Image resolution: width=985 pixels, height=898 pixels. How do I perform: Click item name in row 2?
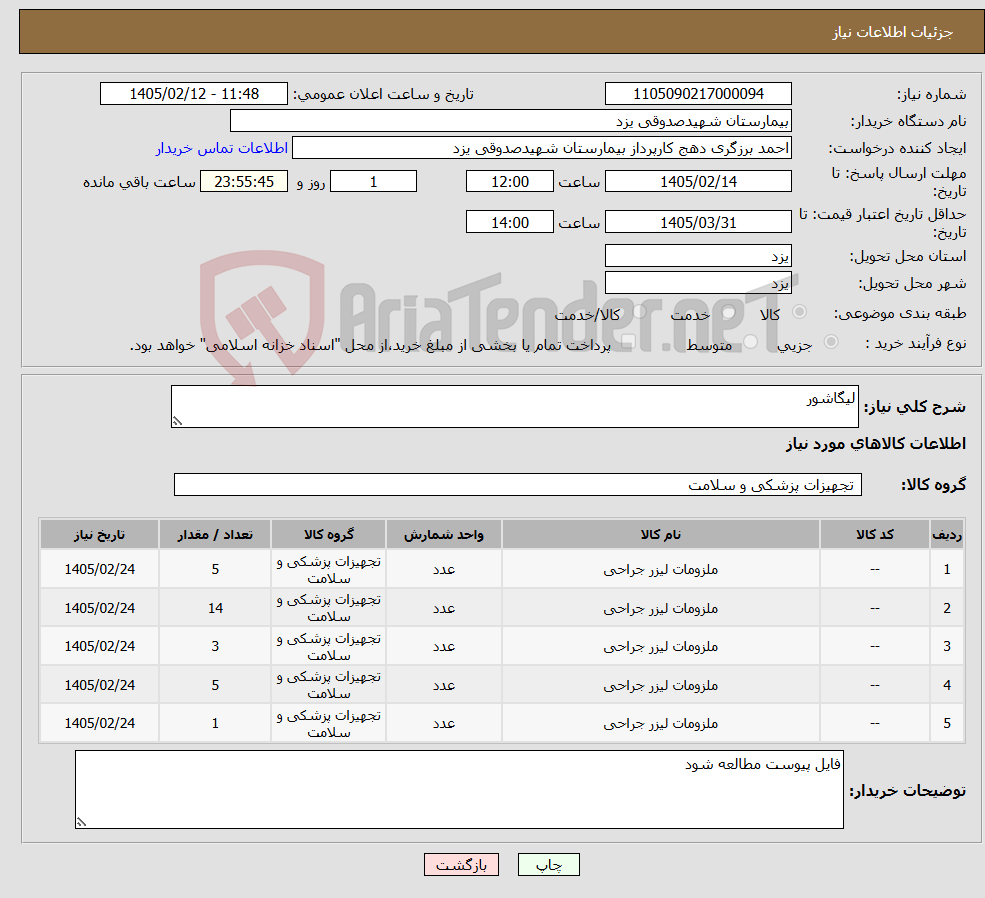[x=660, y=608]
